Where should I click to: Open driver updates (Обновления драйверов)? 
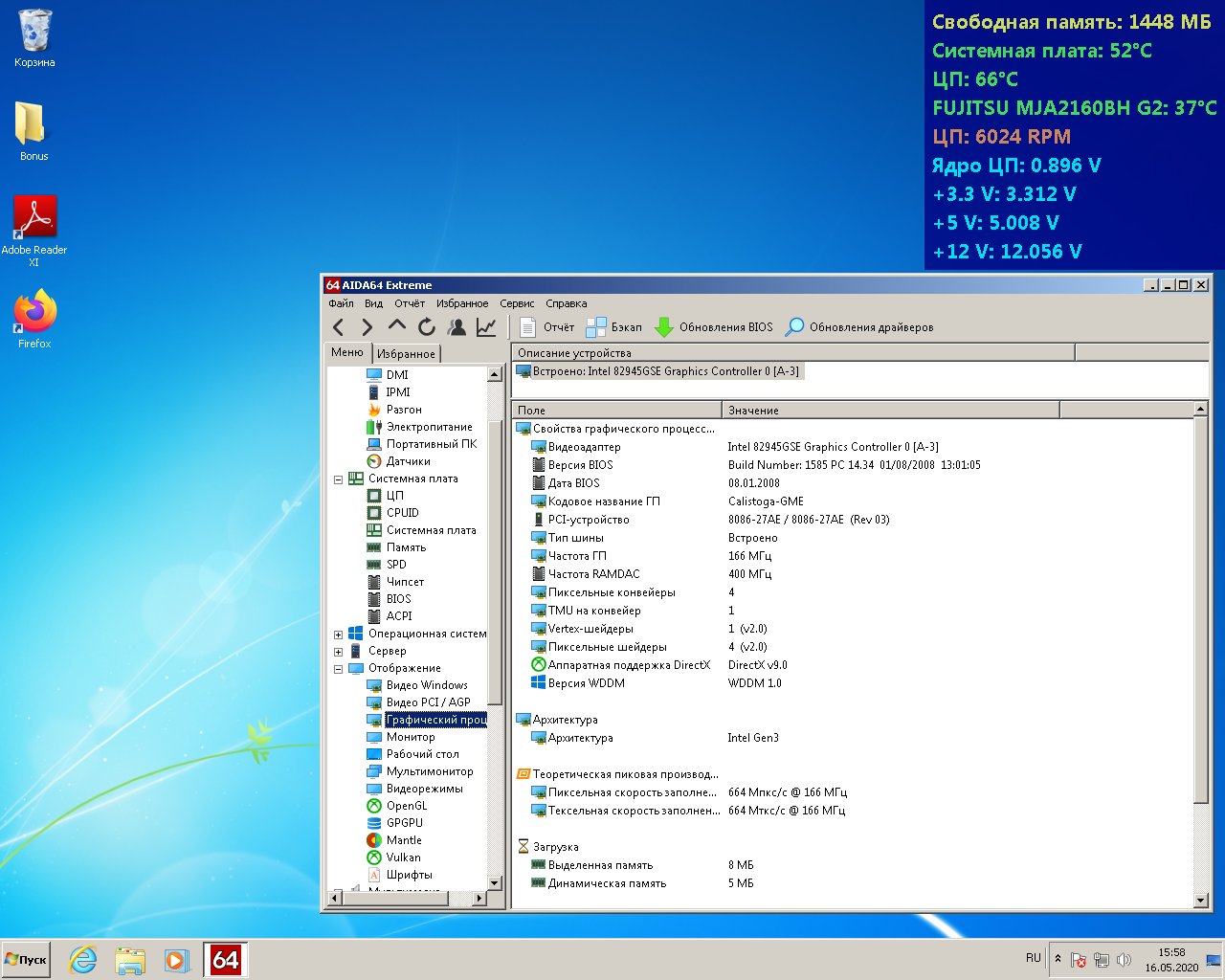tap(859, 327)
